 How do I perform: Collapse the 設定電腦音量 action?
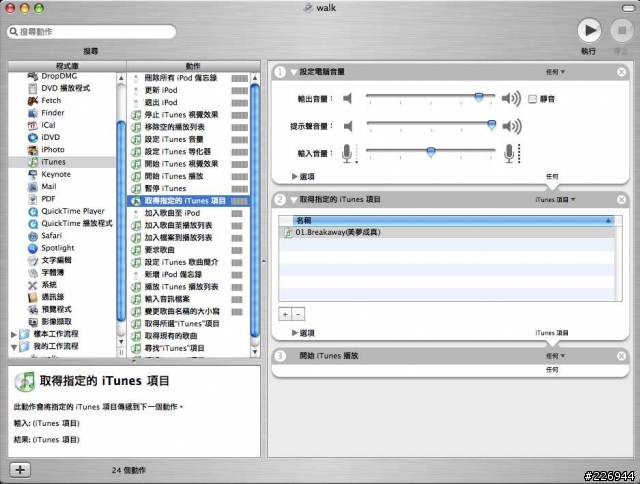[x=293, y=72]
